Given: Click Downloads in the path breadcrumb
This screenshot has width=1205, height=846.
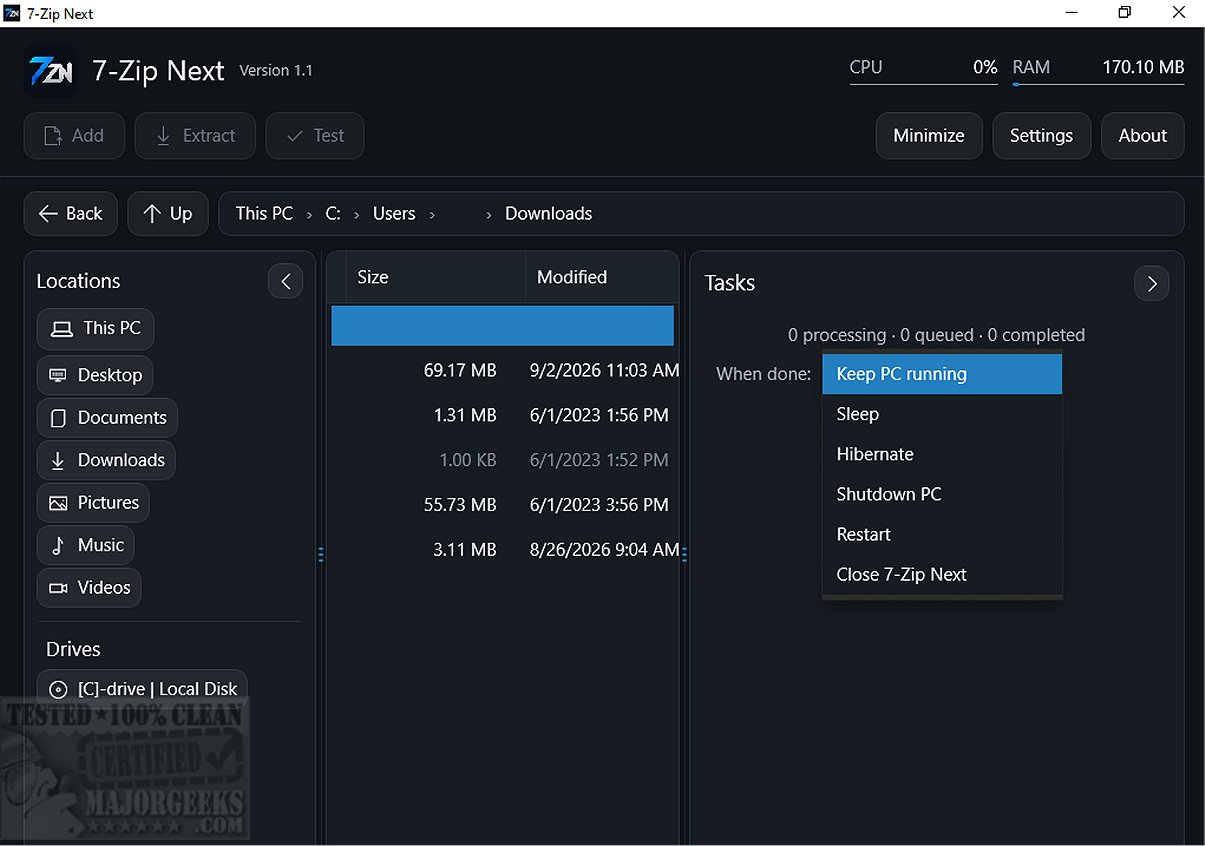Looking at the screenshot, I should [548, 214].
